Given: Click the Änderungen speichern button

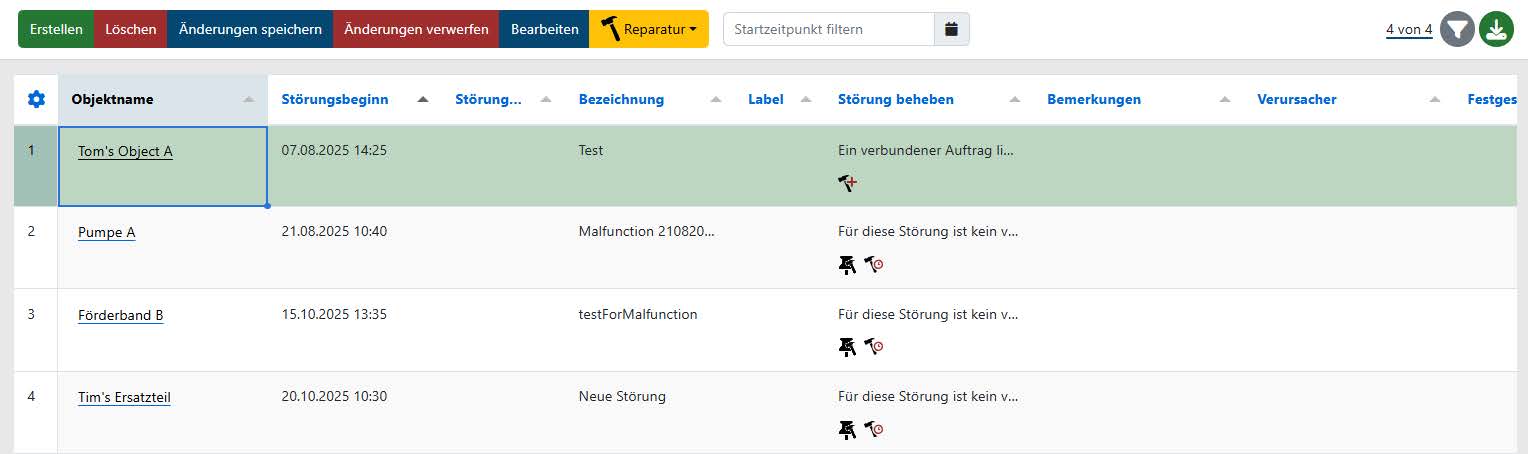Looking at the screenshot, I should point(250,29).
